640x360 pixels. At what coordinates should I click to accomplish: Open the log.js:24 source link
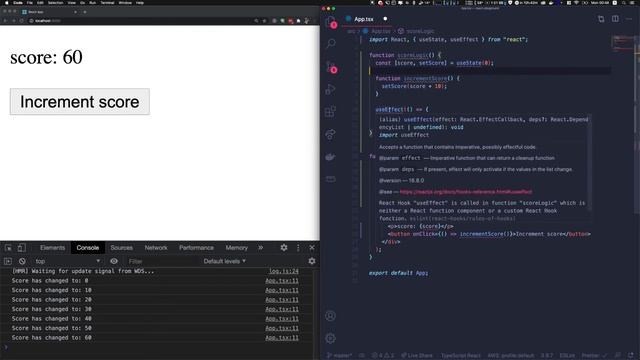[284, 271]
